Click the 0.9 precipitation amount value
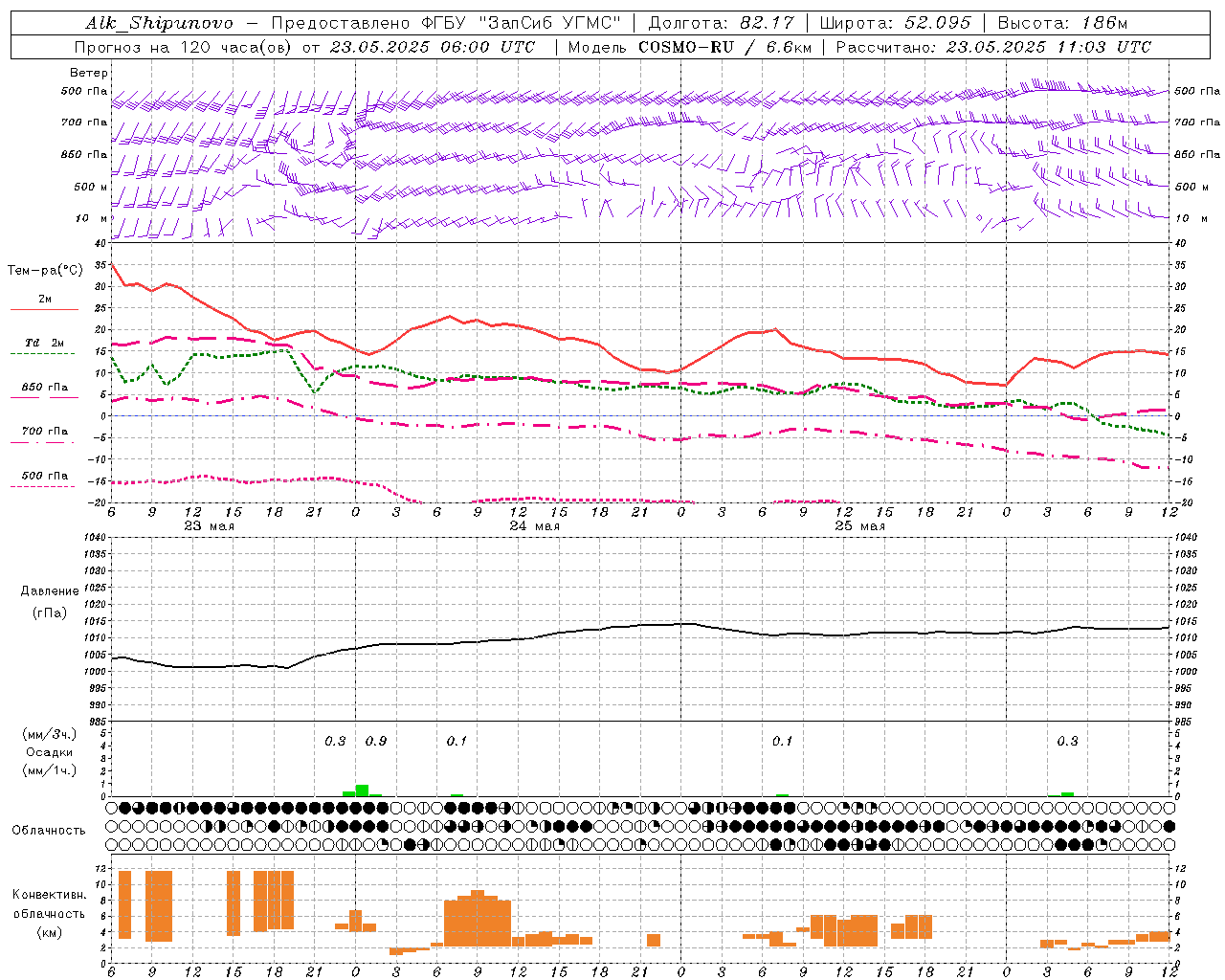The image size is (1225, 980). tap(376, 741)
